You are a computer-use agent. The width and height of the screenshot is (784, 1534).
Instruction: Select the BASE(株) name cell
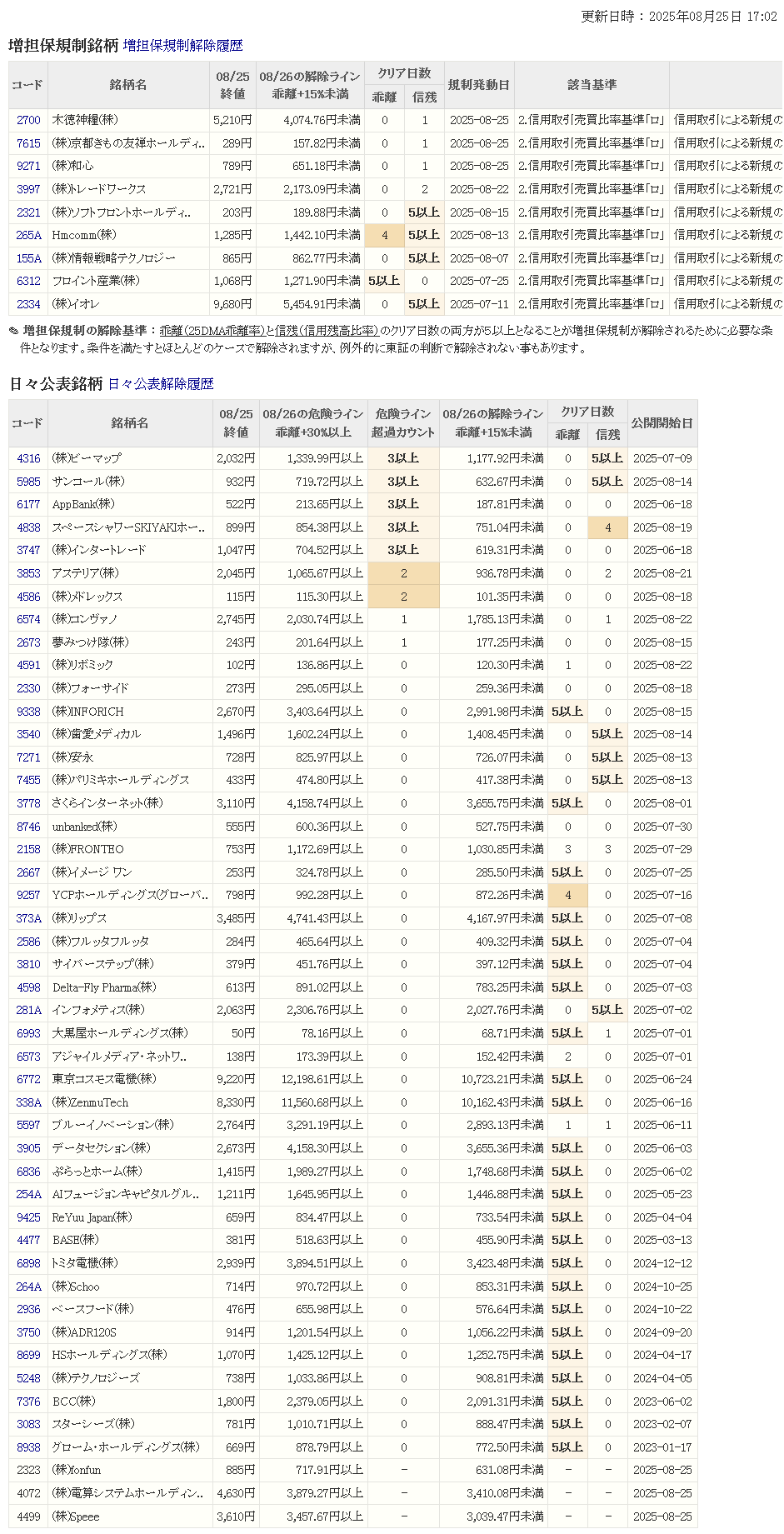pyautogui.click(x=130, y=1240)
